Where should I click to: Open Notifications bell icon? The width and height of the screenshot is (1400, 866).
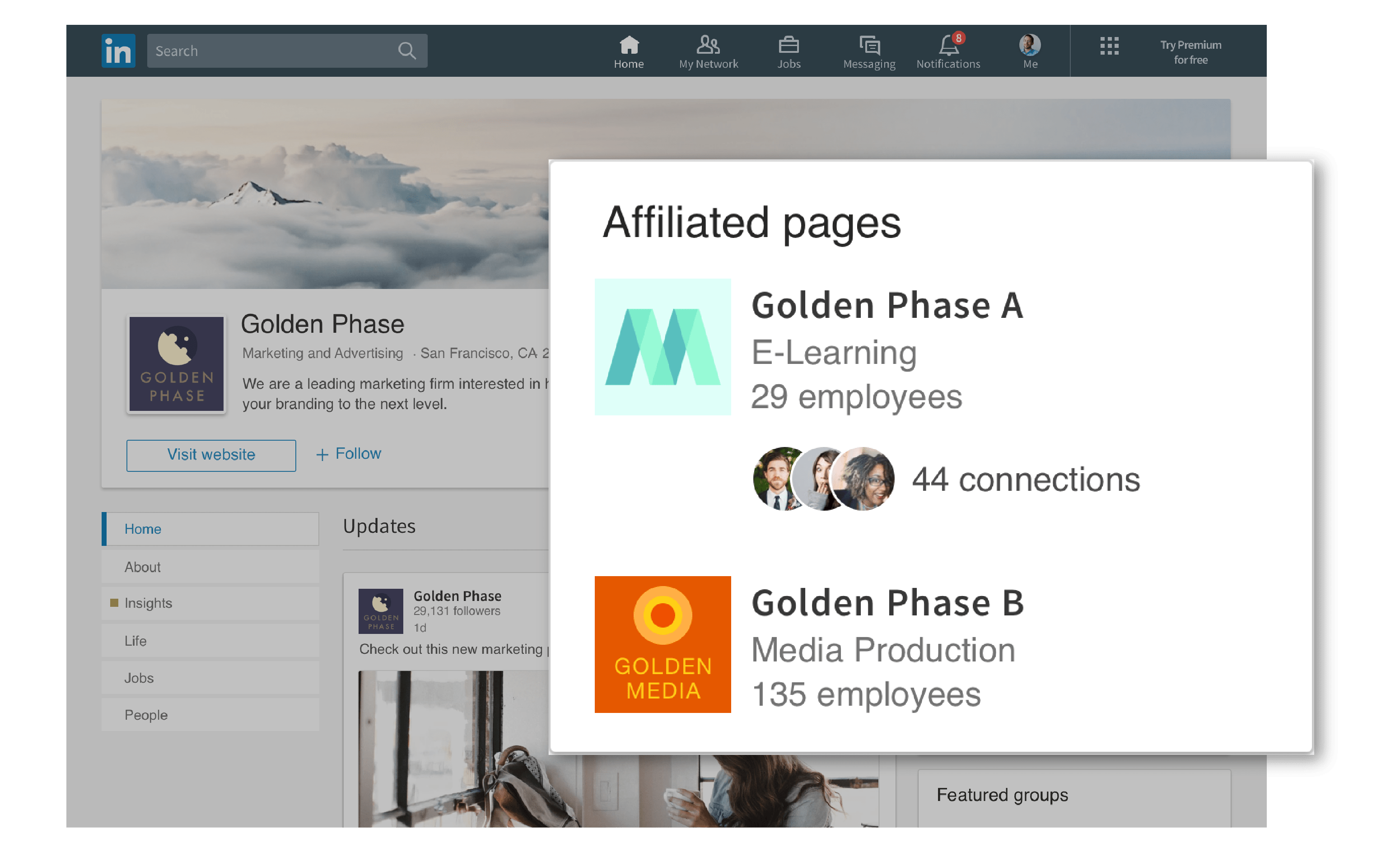(948, 45)
